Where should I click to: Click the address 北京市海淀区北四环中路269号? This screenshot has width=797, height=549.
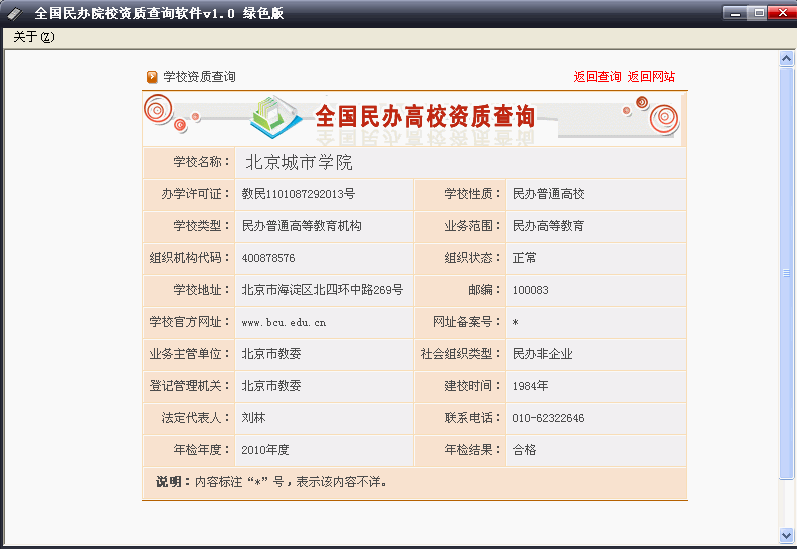322,290
